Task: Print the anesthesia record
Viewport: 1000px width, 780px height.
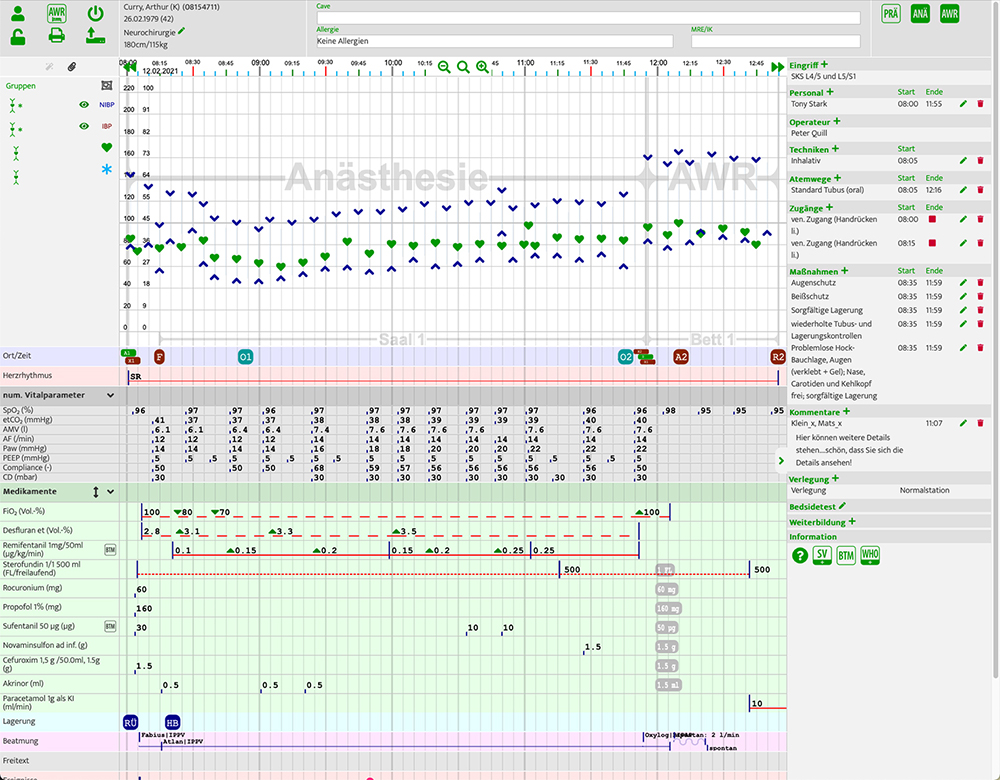Action: pos(57,36)
